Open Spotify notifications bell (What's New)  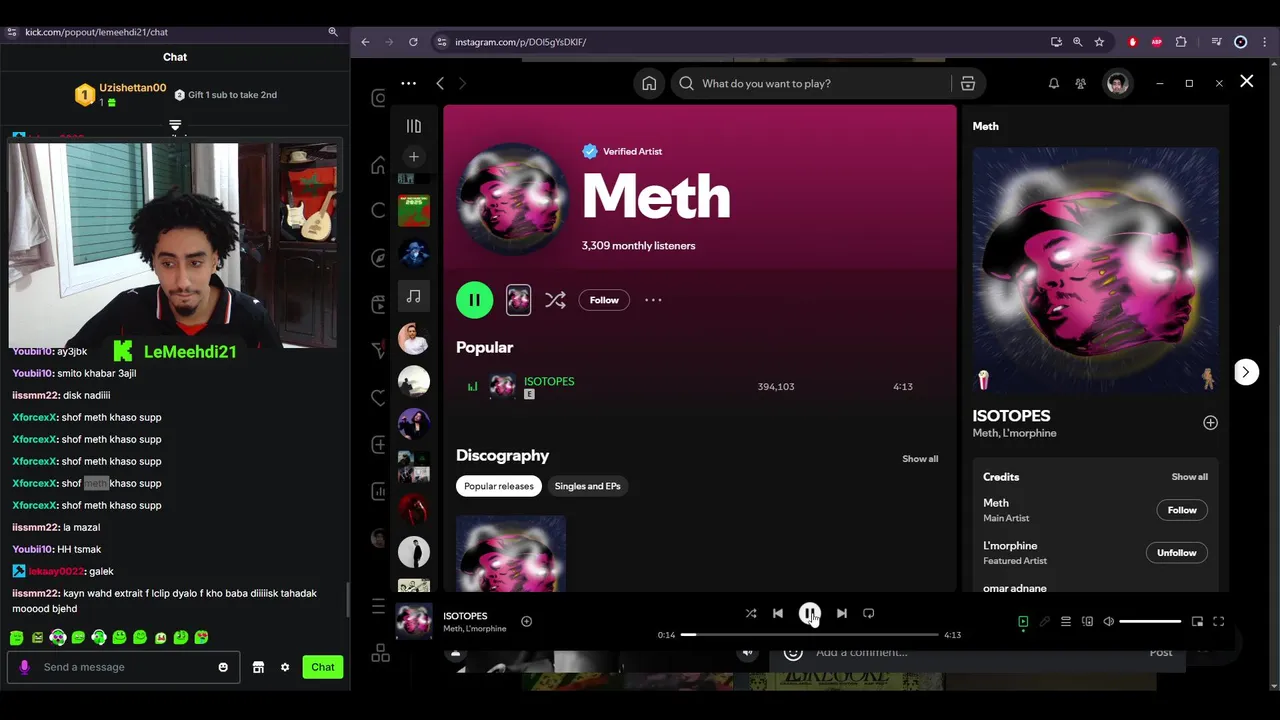[1053, 84]
